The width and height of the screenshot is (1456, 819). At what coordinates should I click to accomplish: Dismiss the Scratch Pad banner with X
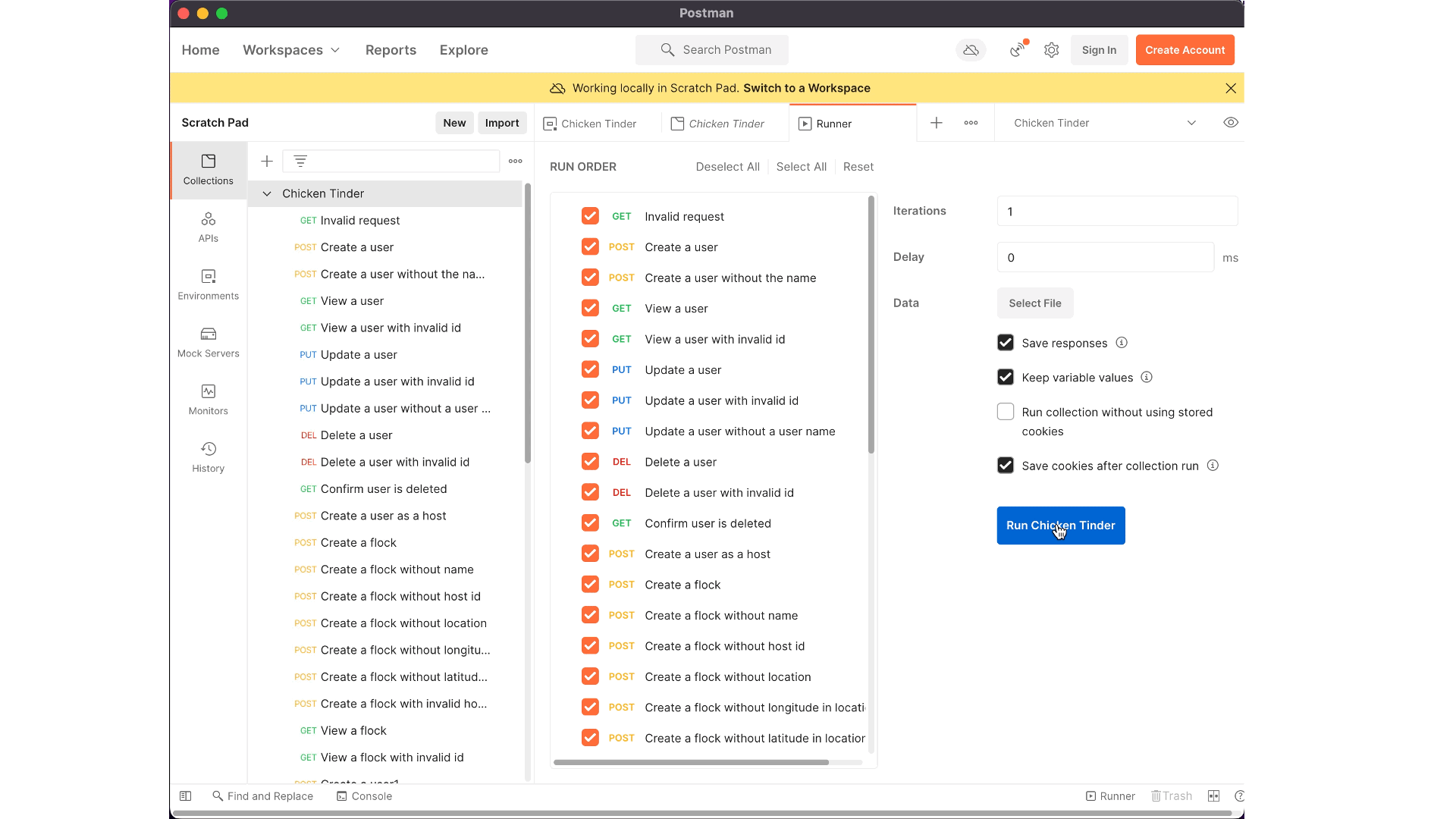[1231, 88]
